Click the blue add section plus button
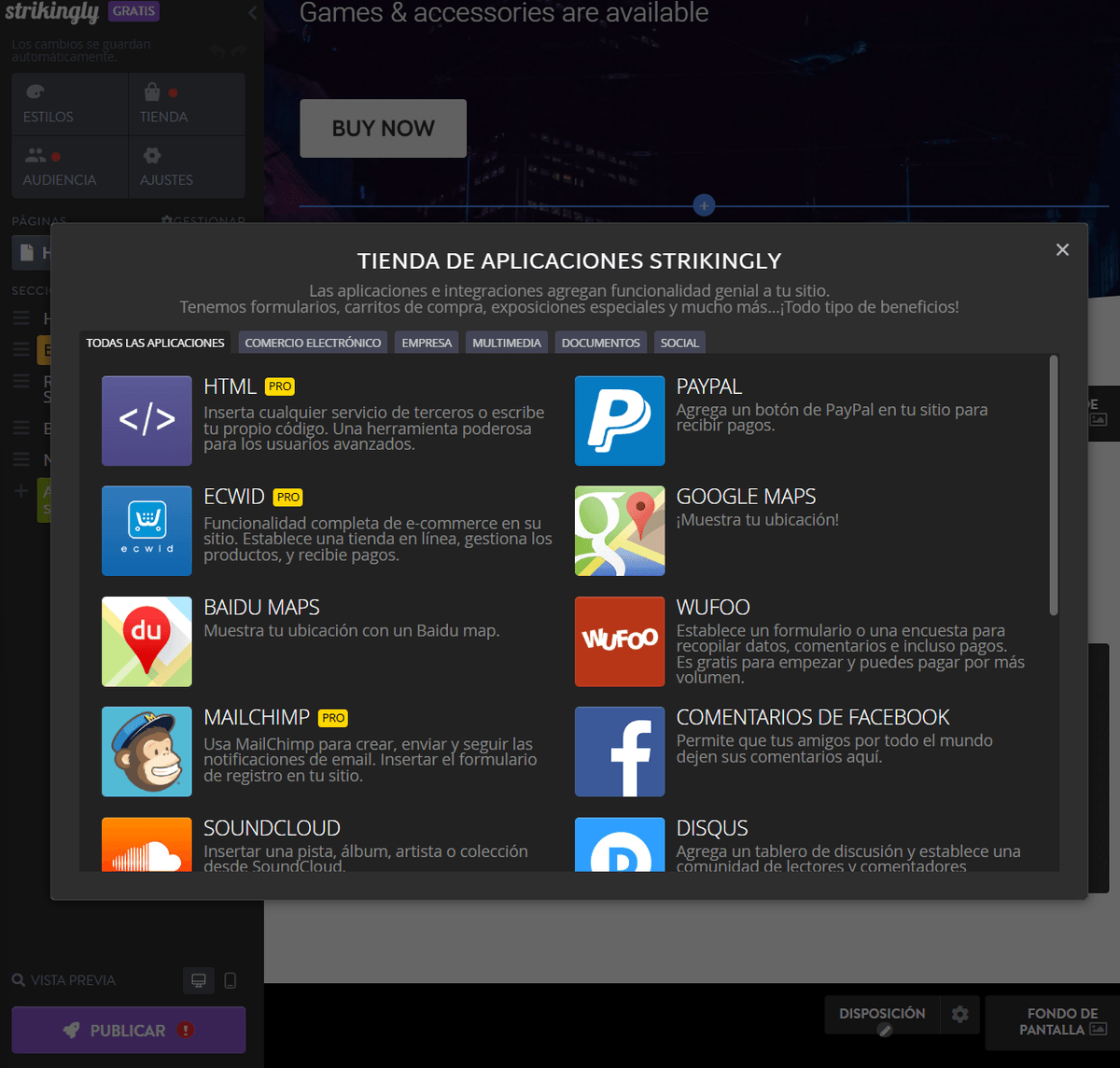This screenshot has width=1120, height=1068. point(704,205)
